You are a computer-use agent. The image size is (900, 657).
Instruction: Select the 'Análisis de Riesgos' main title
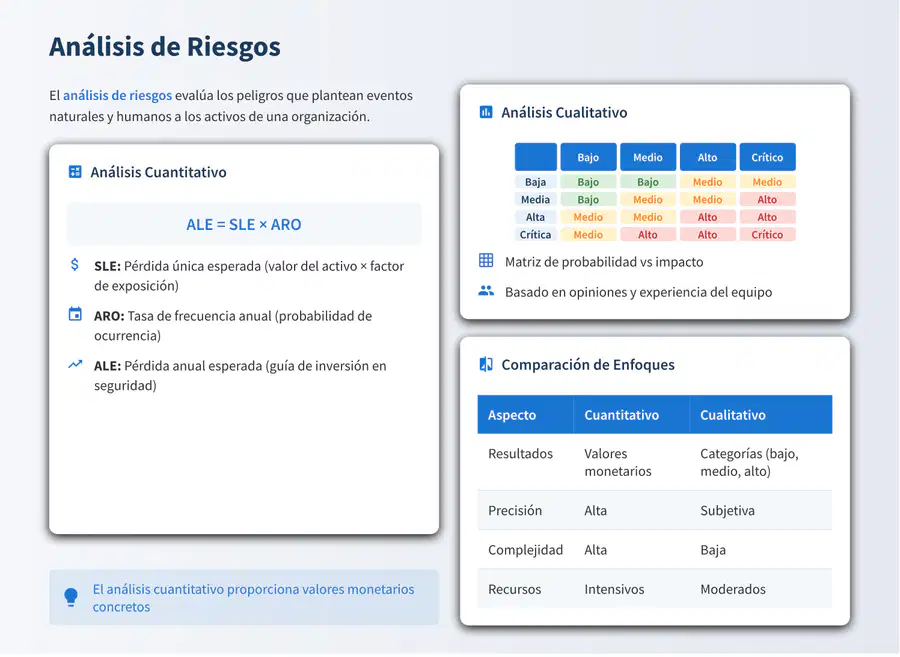165,46
